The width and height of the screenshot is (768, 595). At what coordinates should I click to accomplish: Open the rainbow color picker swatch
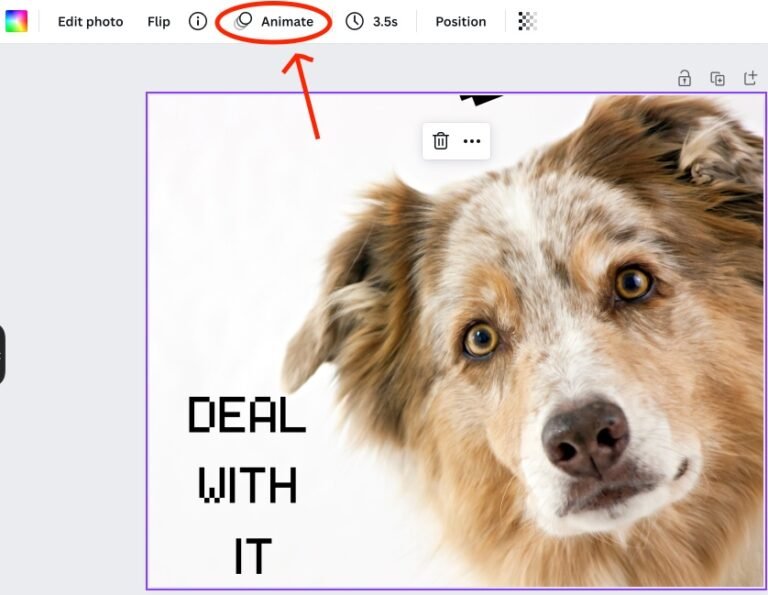16,21
